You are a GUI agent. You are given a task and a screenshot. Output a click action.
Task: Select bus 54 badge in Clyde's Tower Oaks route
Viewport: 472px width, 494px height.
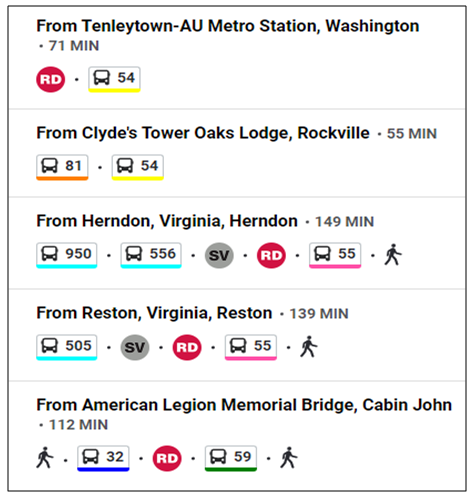click(x=137, y=167)
